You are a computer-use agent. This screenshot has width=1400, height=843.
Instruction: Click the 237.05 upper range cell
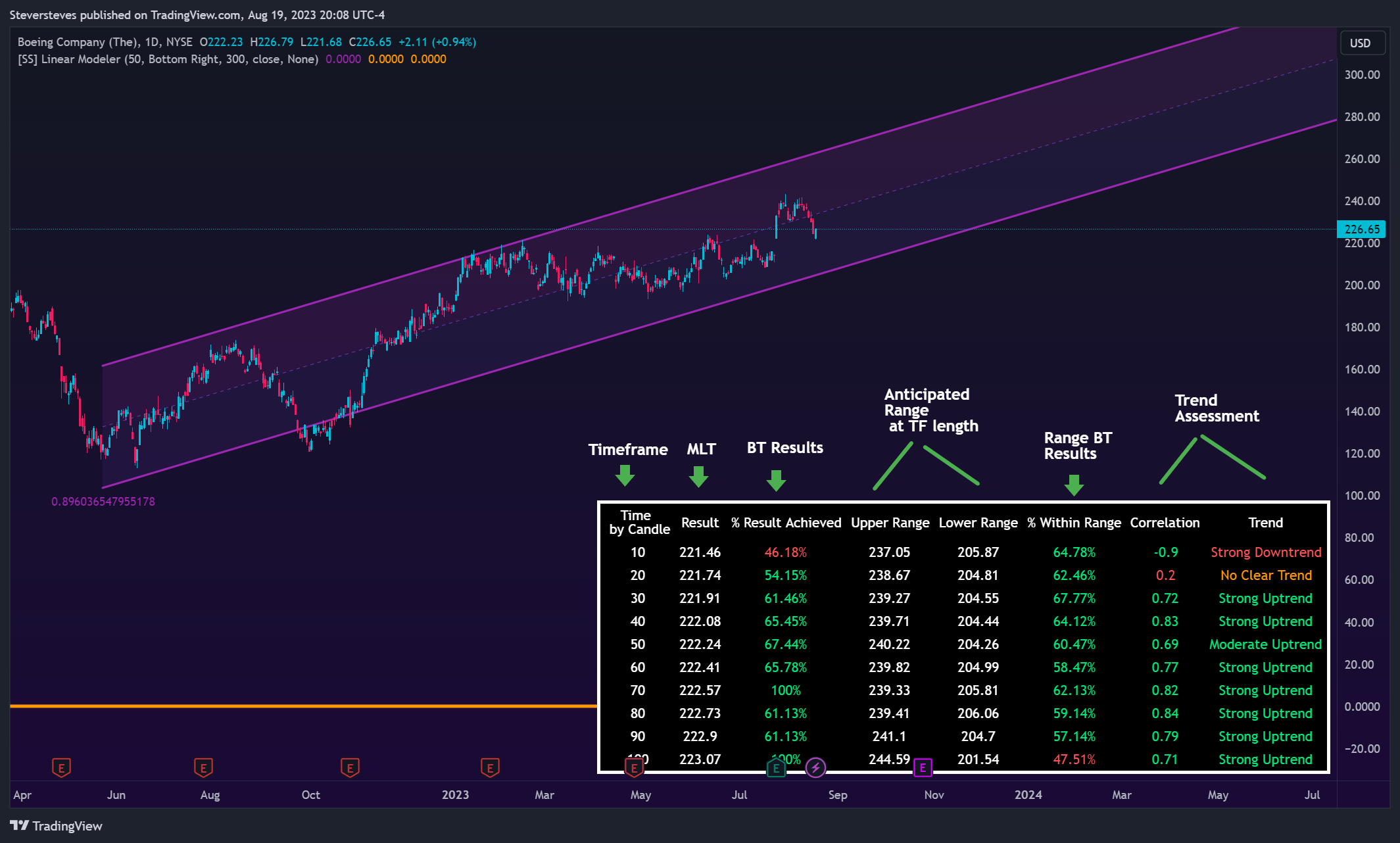[x=889, y=552]
